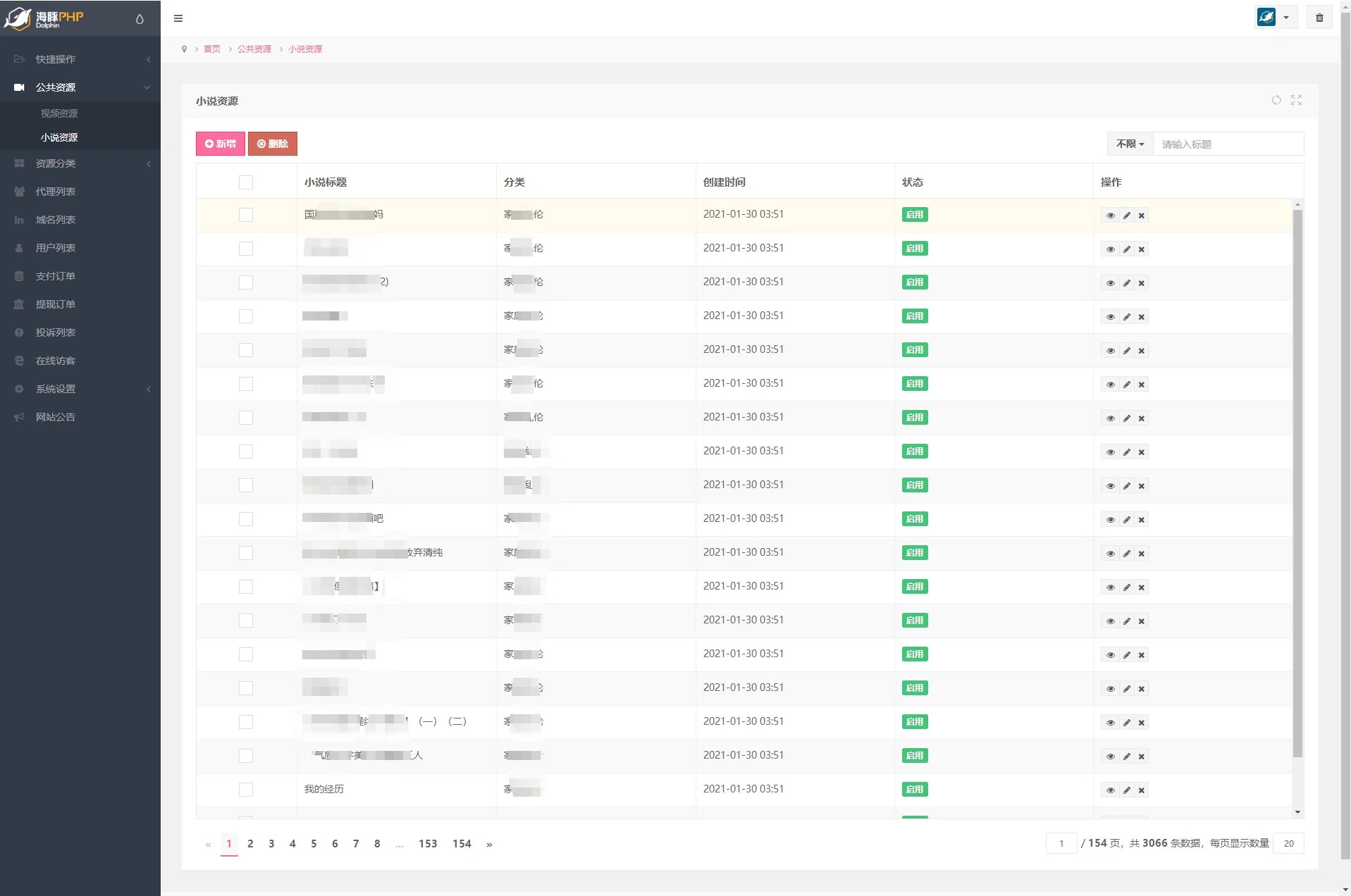
Task: Click the refresh icon in 小说资源 panel
Action: click(x=1276, y=100)
